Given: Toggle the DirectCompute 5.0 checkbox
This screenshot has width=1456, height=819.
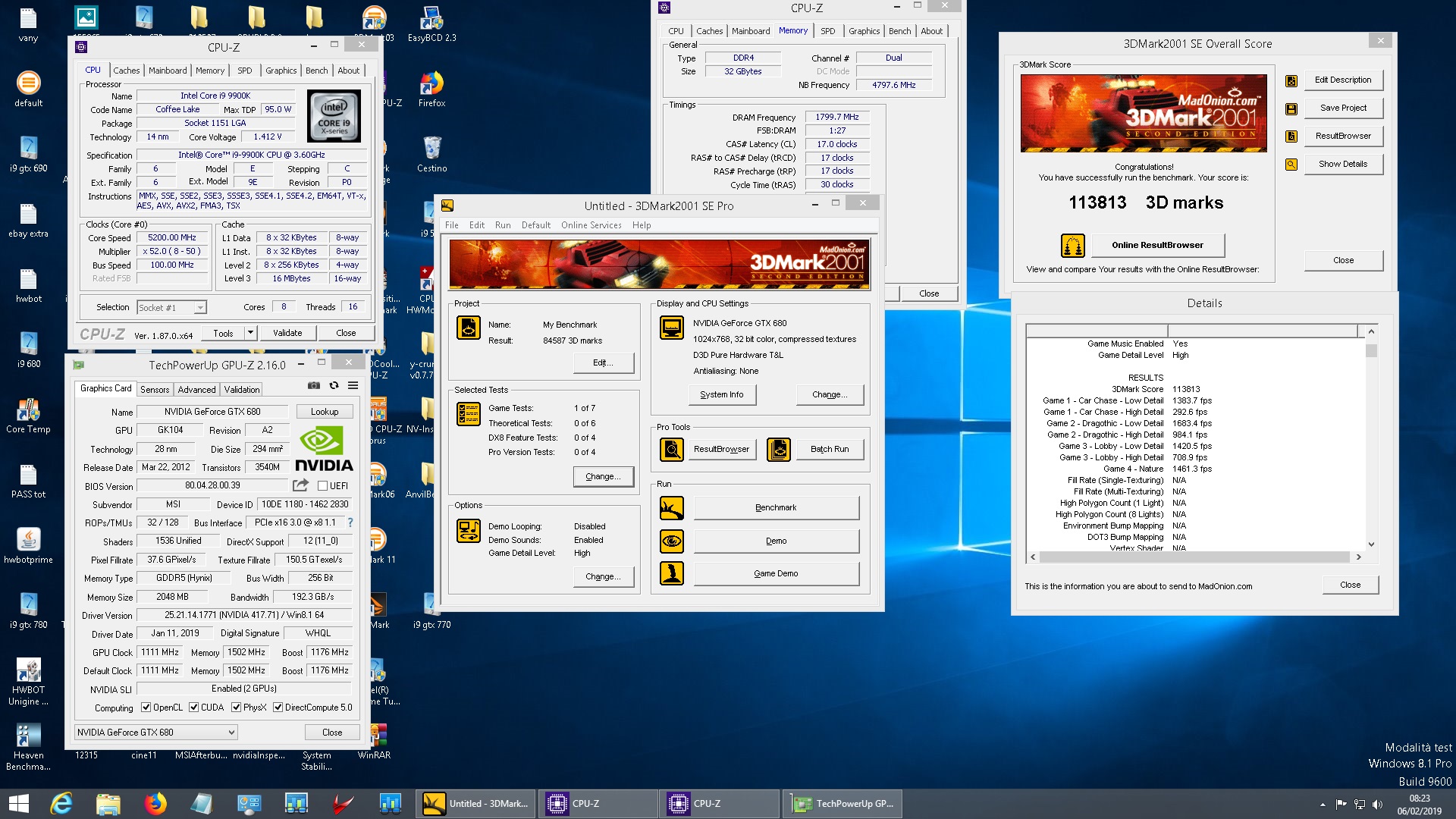Looking at the screenshot, I should click(x=278, y=708).
